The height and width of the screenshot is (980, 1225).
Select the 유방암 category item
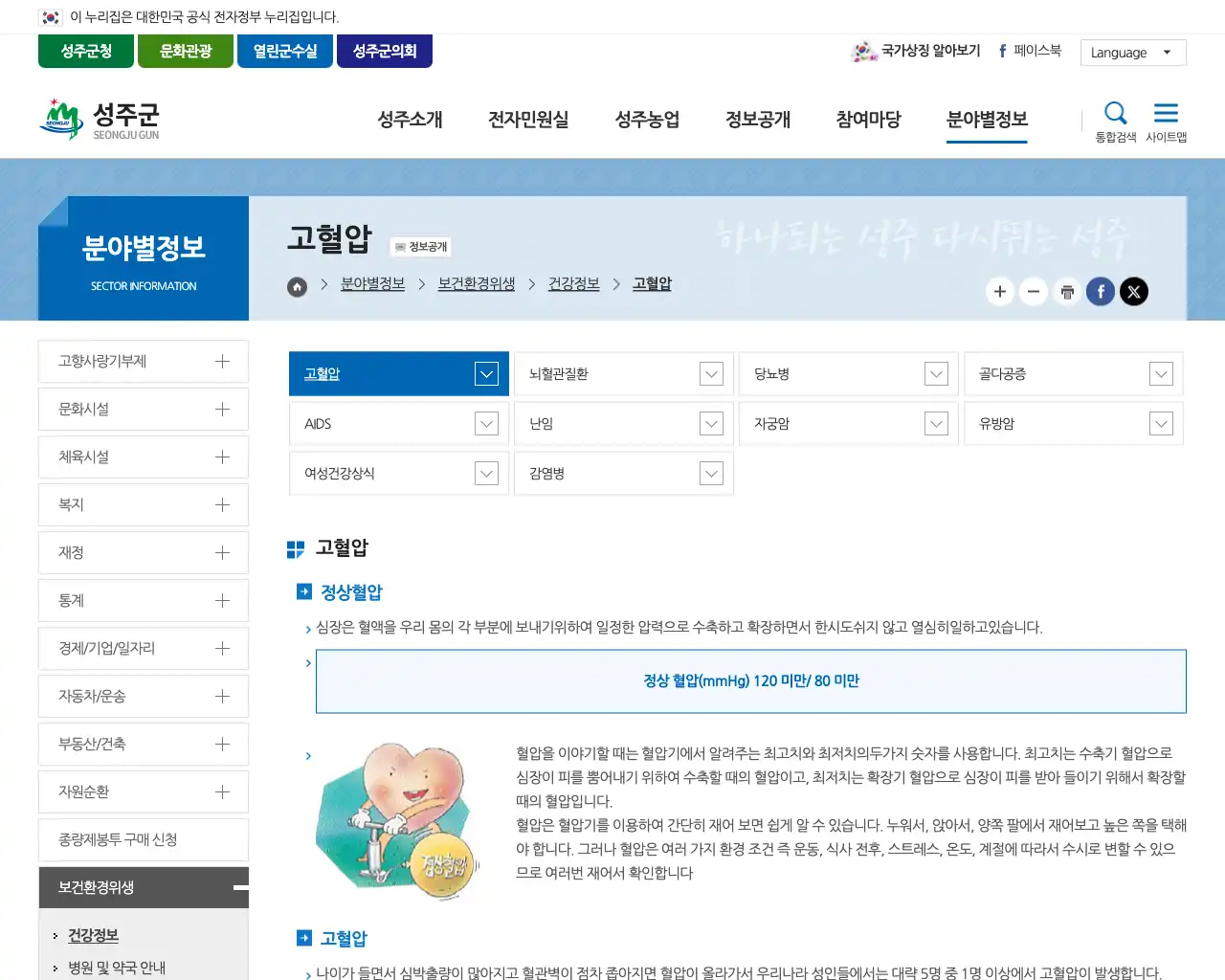(1074, 424)
